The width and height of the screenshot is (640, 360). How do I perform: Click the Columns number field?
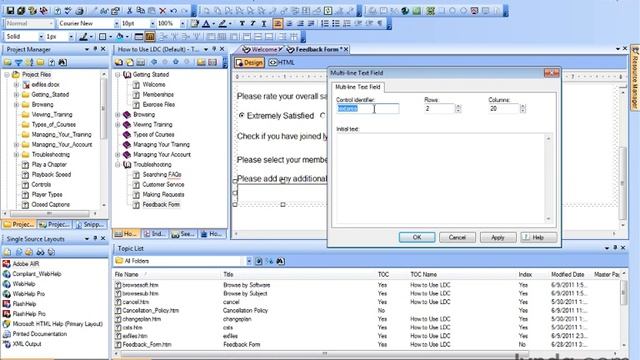coord(504,109)
